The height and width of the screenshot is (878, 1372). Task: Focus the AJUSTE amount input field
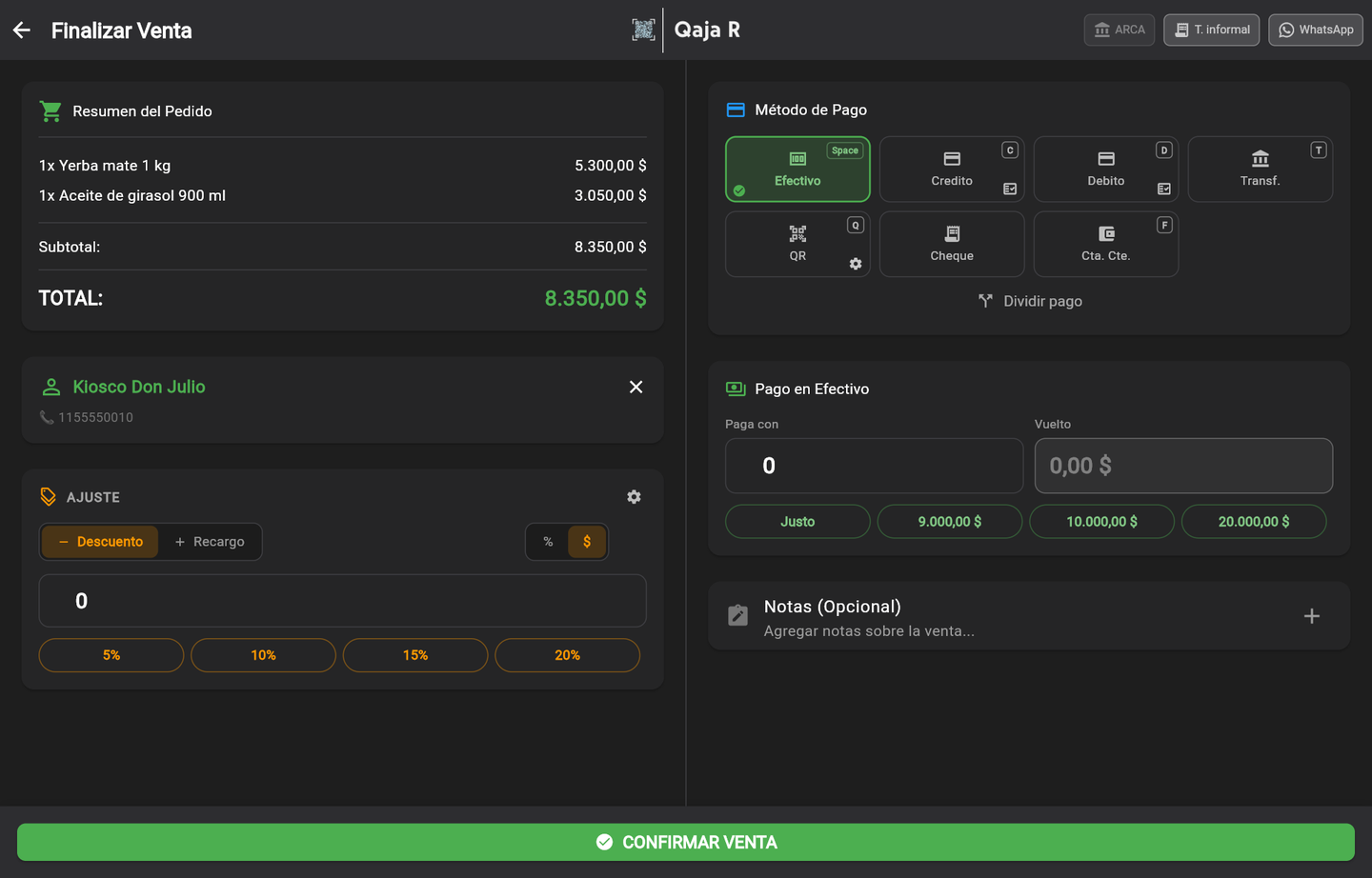[x=343, y=601]
